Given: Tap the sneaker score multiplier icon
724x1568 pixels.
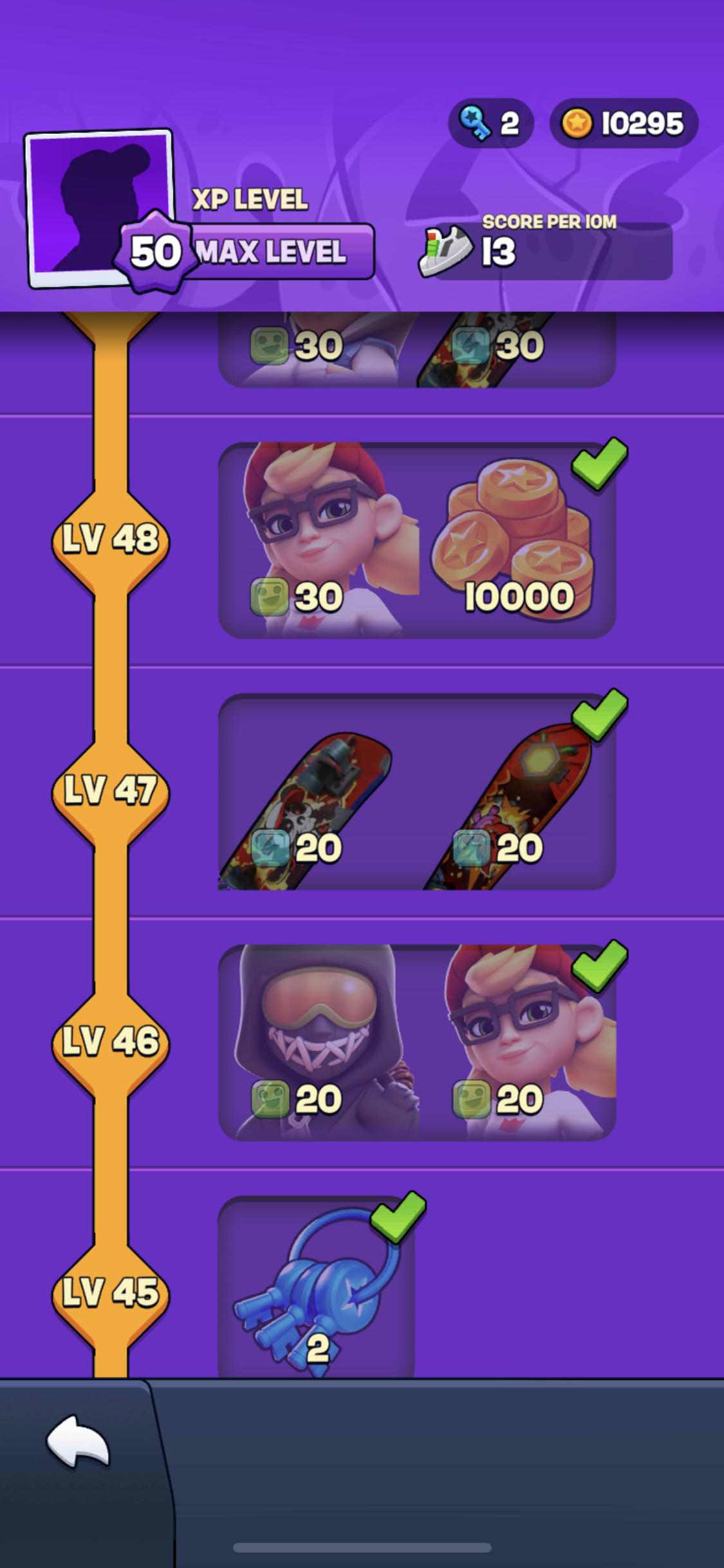Looking at the screenshot, I should coord(445,251).
